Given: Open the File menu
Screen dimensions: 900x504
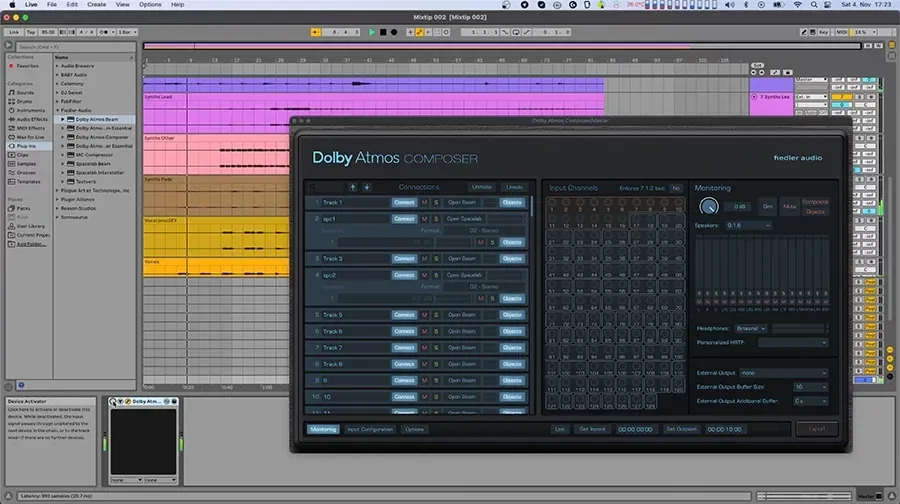Looking at the screenshot, I should 52,5.
